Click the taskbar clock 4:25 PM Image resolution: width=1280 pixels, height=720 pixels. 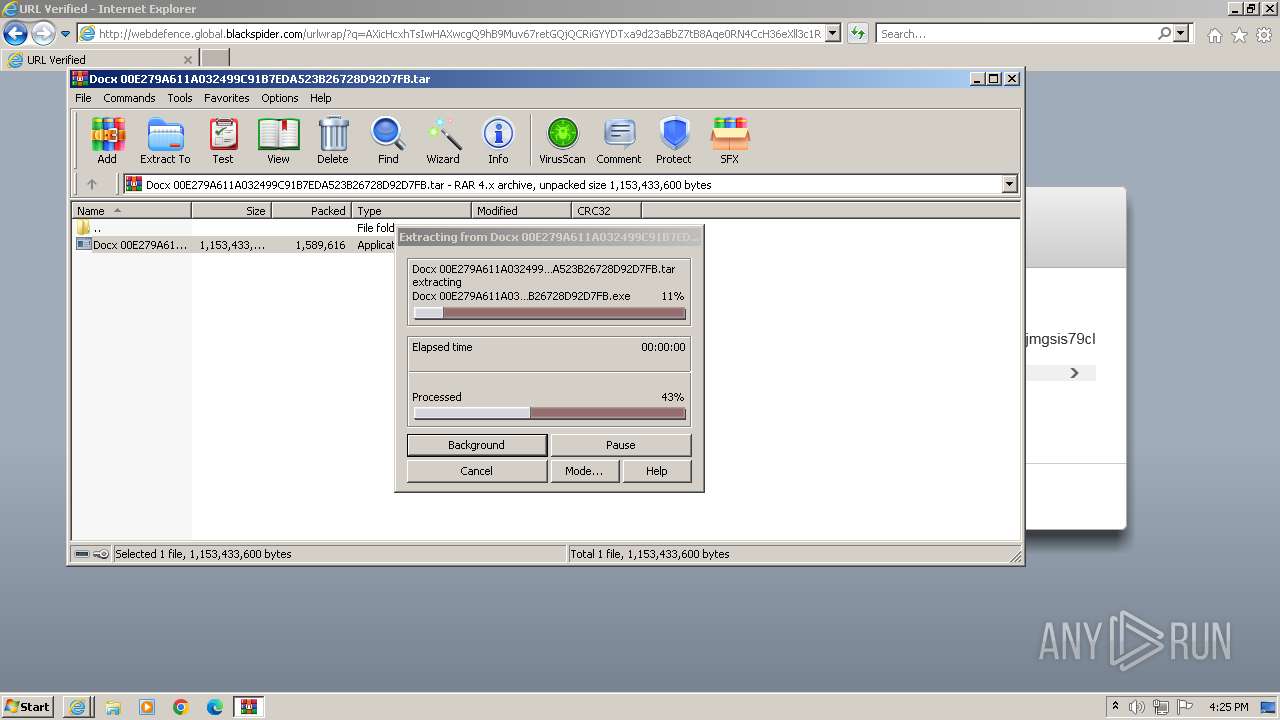tap(1228, 707)
